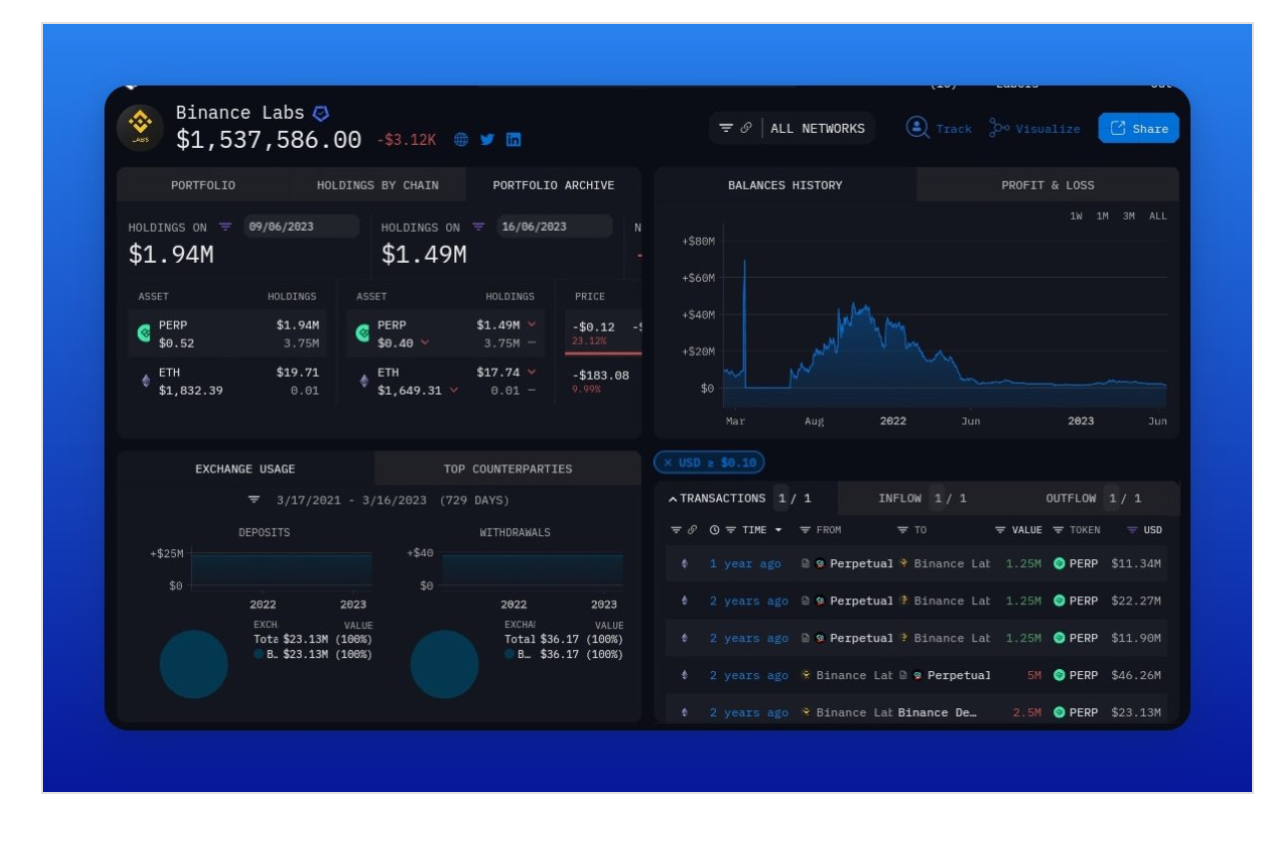The image size is (1280, 842).
Task: Set chart range to 1W
Action: [x=1078, y=216]
